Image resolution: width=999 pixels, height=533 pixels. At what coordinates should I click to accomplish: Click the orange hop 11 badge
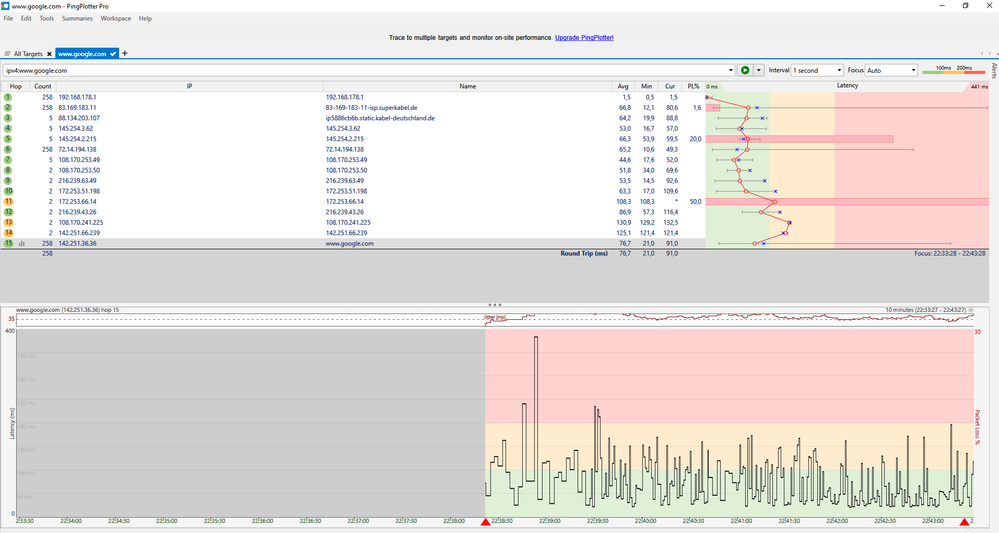click(x=8, y=201)
